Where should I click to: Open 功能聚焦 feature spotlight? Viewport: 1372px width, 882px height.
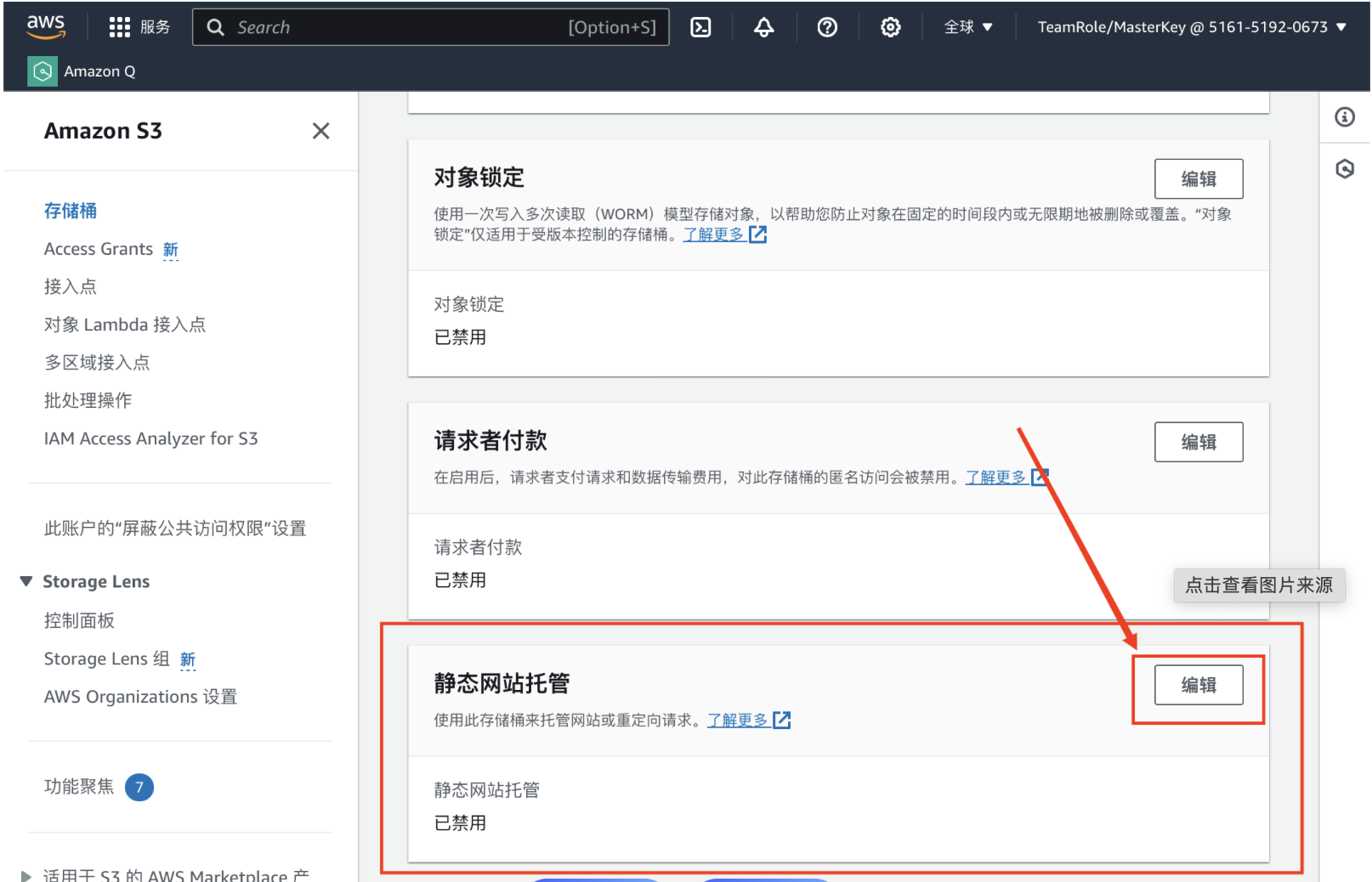click(x=79, y=787)
